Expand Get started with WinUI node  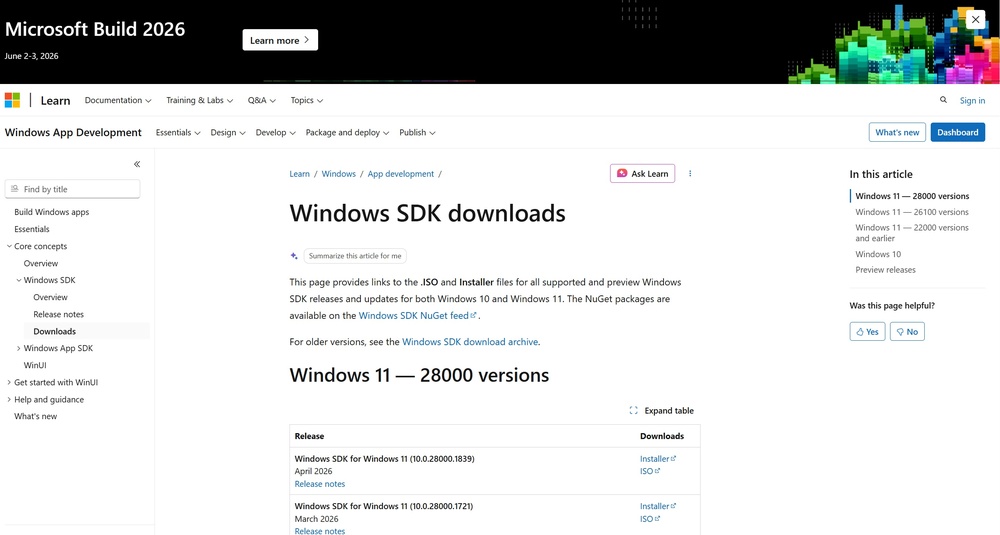tap(9, 383)
